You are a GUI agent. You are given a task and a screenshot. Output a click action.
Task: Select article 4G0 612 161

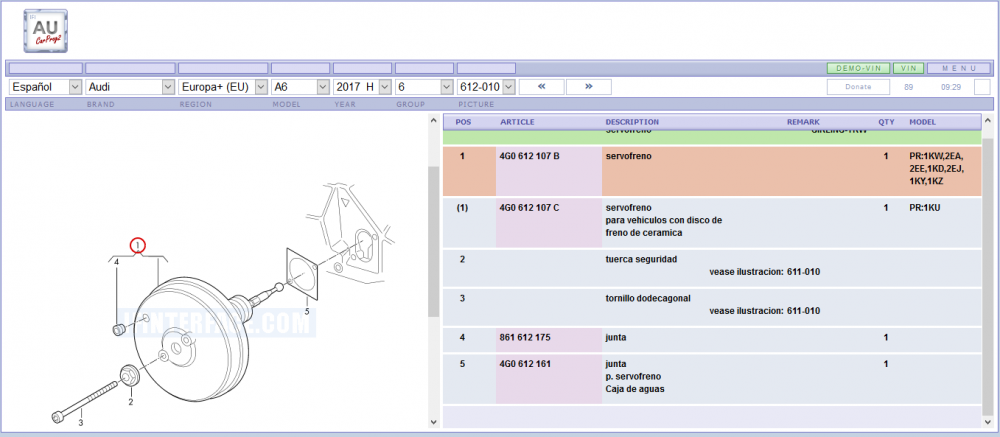click(525, 364)
